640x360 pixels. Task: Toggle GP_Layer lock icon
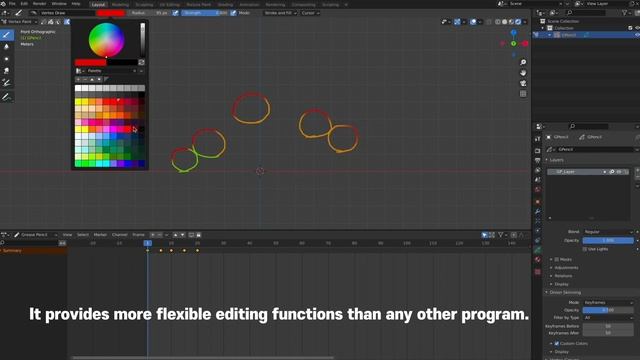point(627,172)
